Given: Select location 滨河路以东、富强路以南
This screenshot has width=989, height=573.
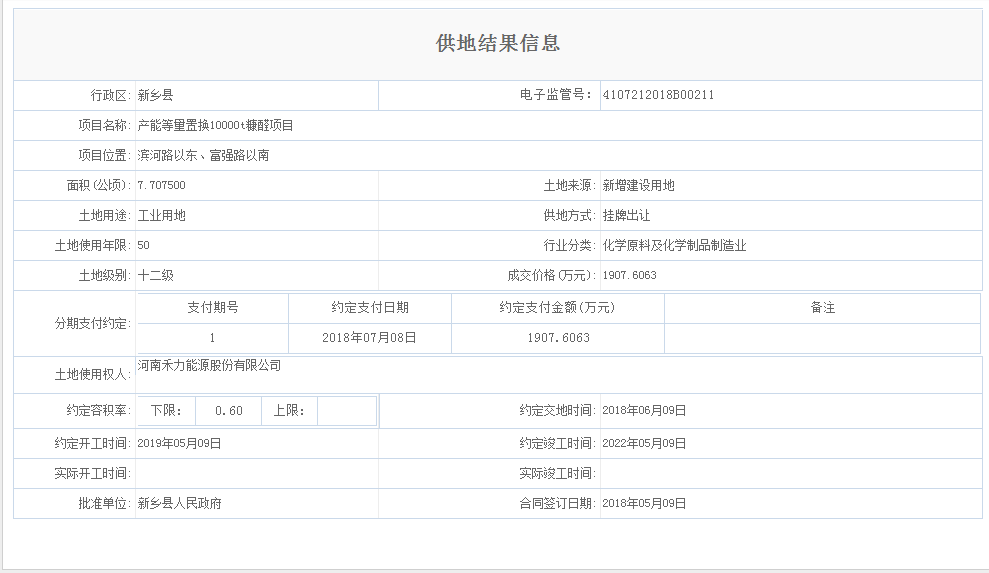Looking at the screenshot, I should click(x=203, y=155).
